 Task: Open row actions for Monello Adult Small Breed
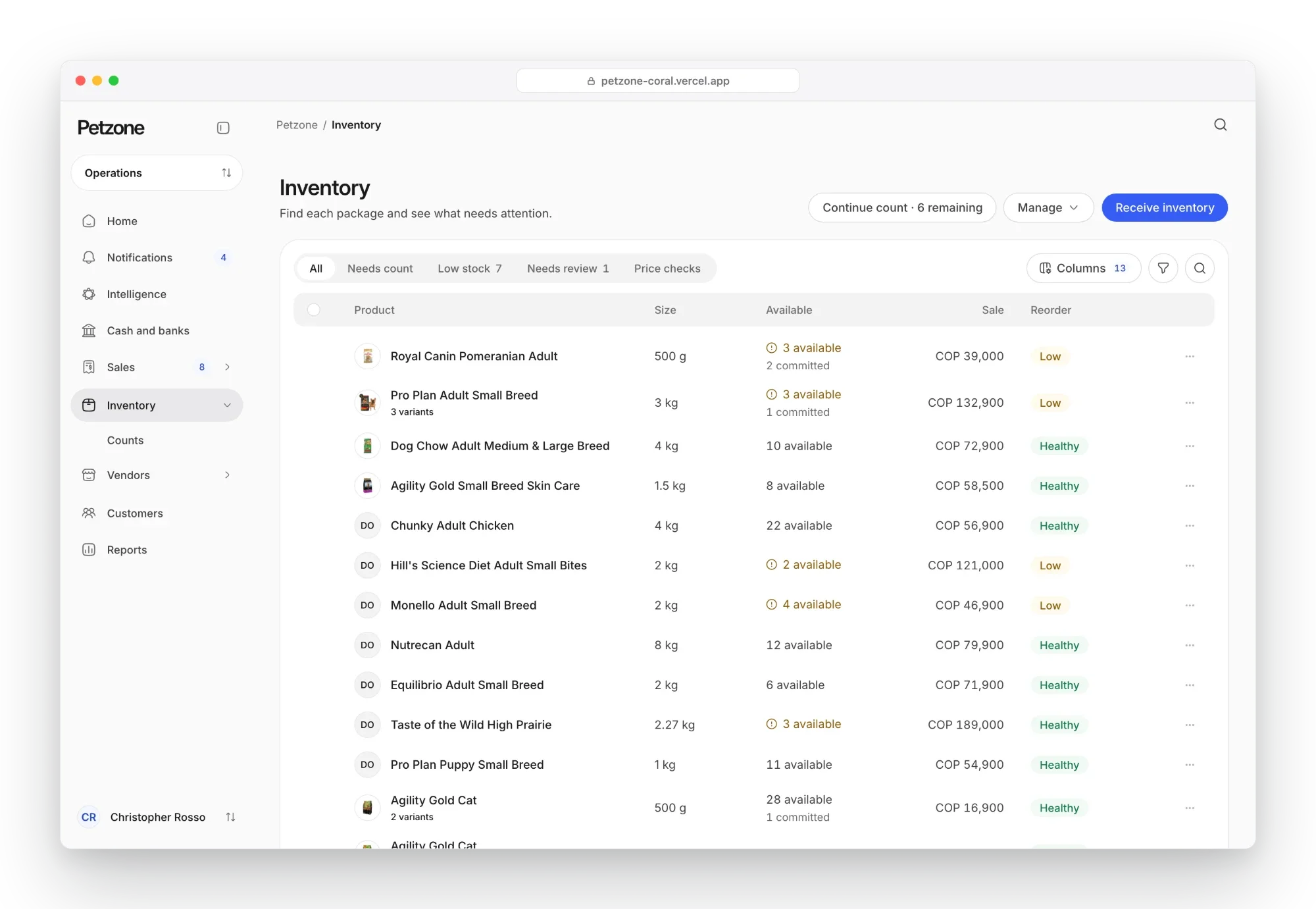pyautogui.click(x=1190, y=606)
